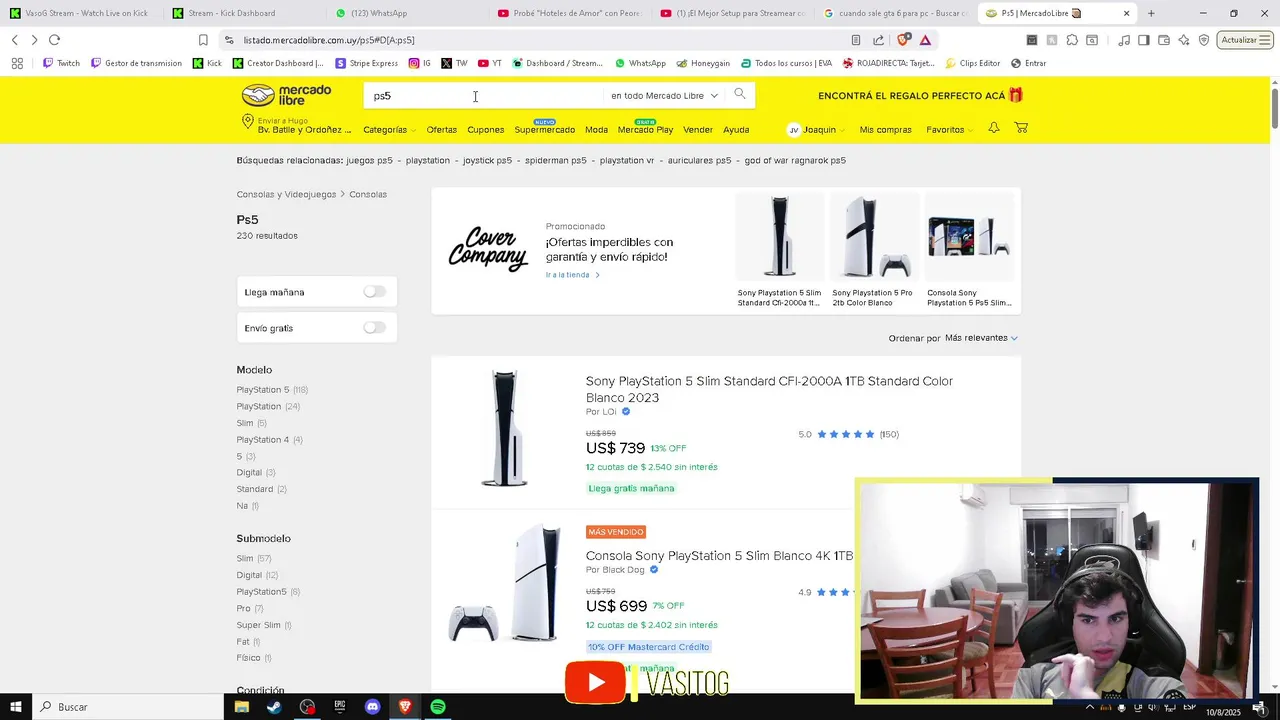Open the Mercado Play menu item

(x=645, y=130)
